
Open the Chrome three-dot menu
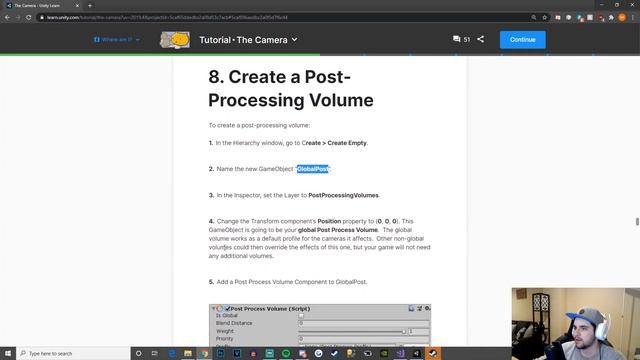[x=633, y=18]
